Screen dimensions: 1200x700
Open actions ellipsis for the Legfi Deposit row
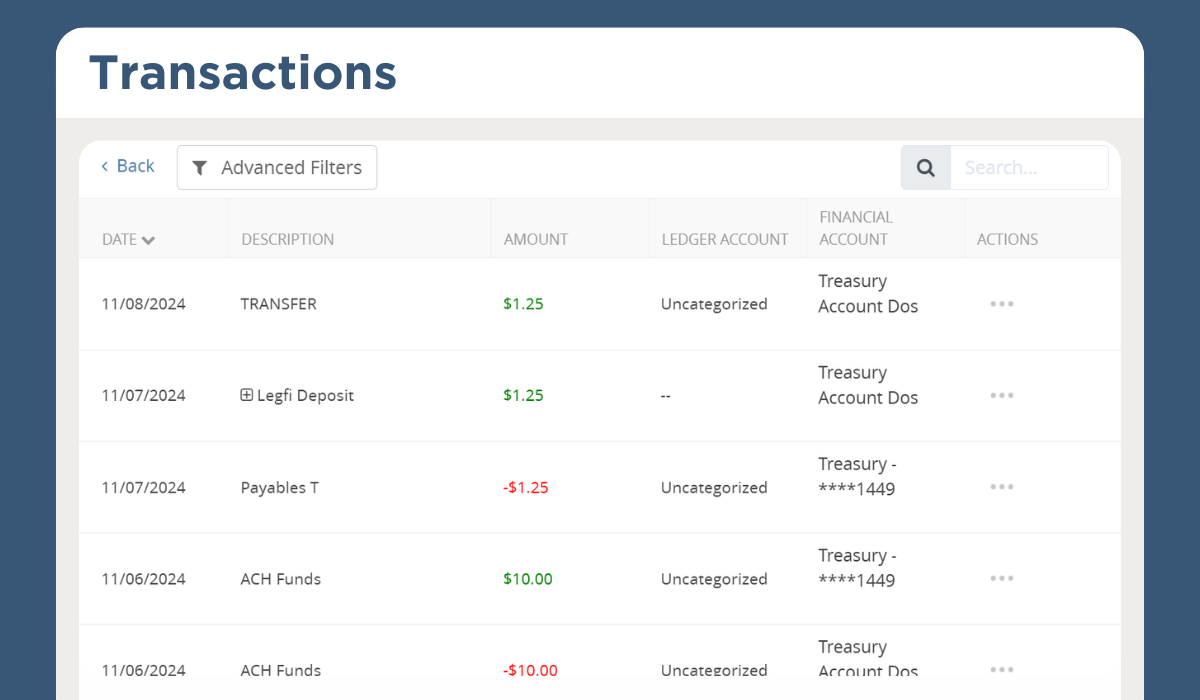pos(1001,395)
